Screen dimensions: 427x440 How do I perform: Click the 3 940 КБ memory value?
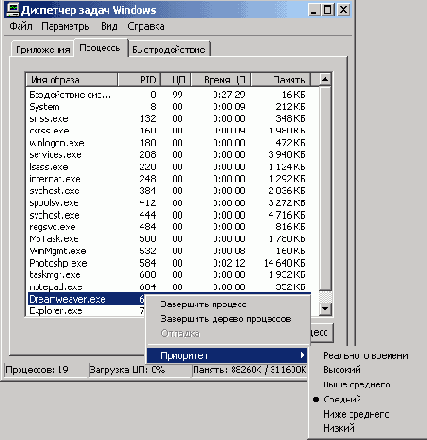coord(287,155)
